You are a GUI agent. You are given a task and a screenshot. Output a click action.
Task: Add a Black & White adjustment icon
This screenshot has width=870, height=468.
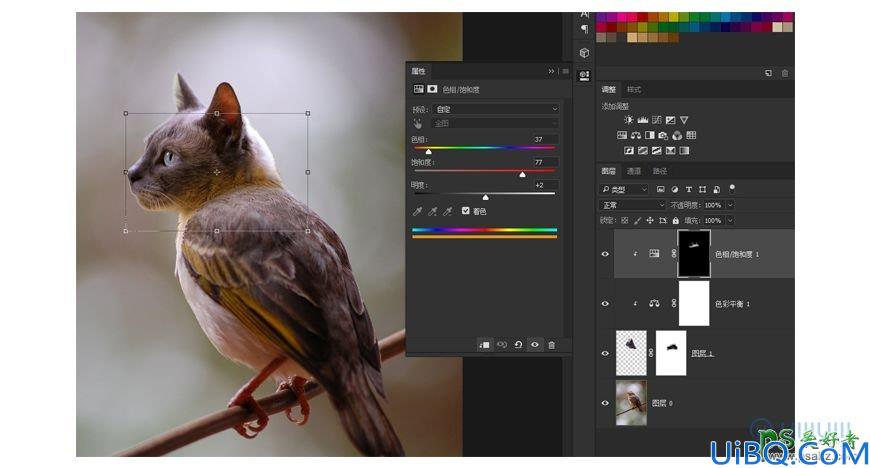pos(649,135)
